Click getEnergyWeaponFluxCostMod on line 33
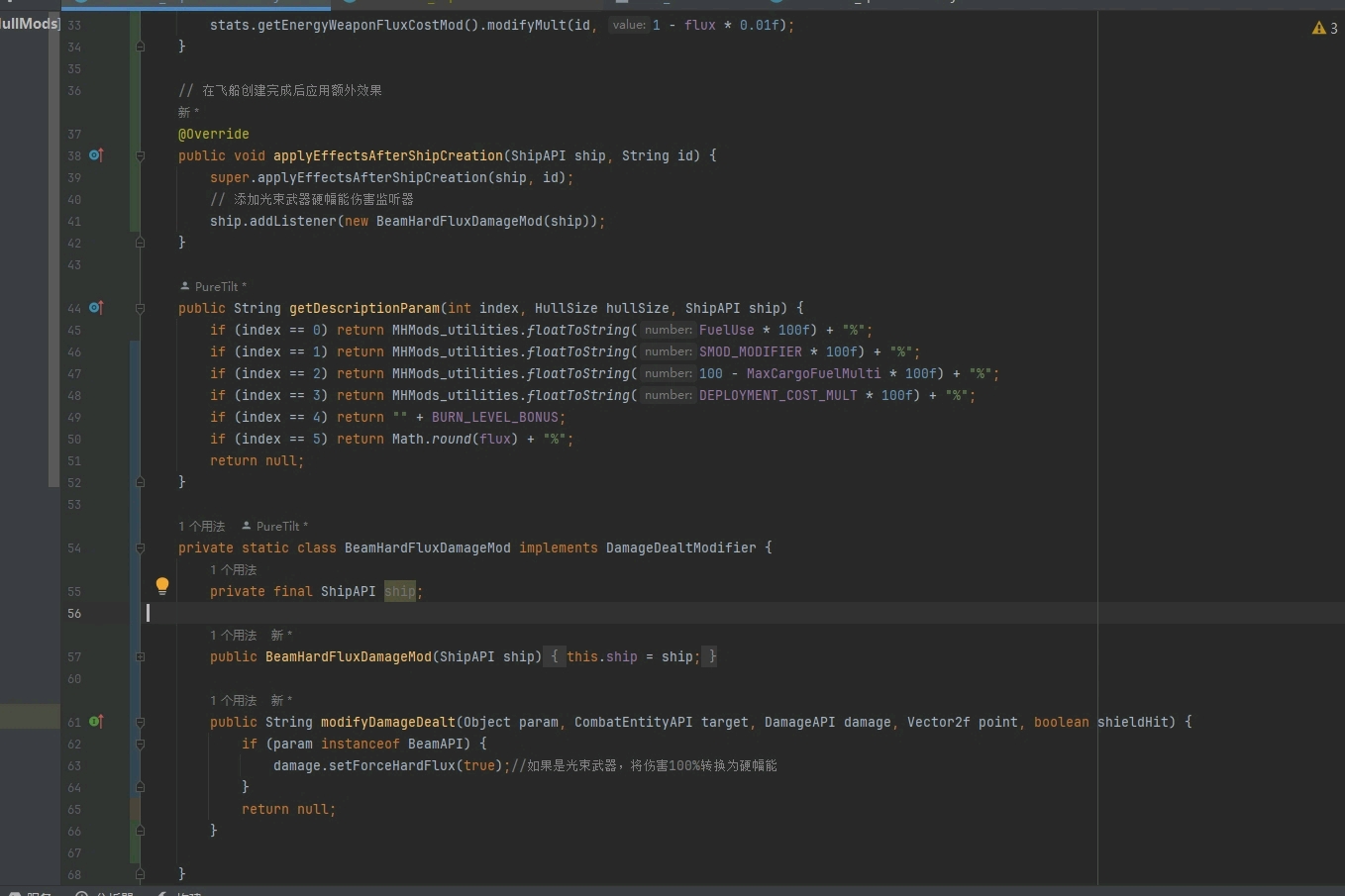 tap(361, 25)
